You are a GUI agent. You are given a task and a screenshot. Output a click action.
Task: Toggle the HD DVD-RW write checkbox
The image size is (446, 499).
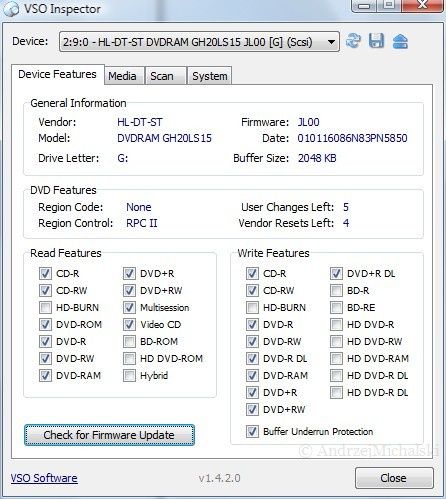click(x=336, y=341)
